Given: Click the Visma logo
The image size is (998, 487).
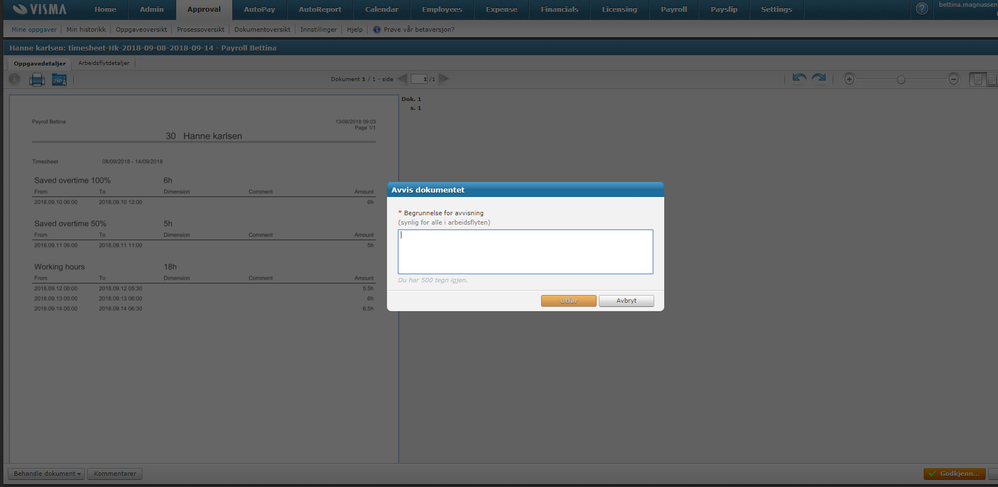Looking at the screenshot, I should tap(39, 9).
